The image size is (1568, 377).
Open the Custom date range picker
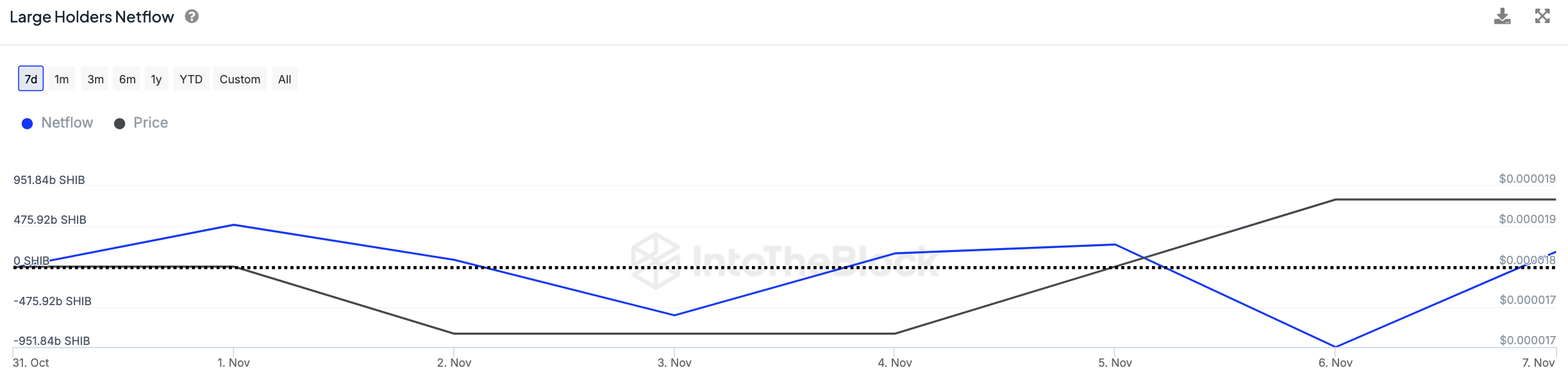click(x=240, y=79)
